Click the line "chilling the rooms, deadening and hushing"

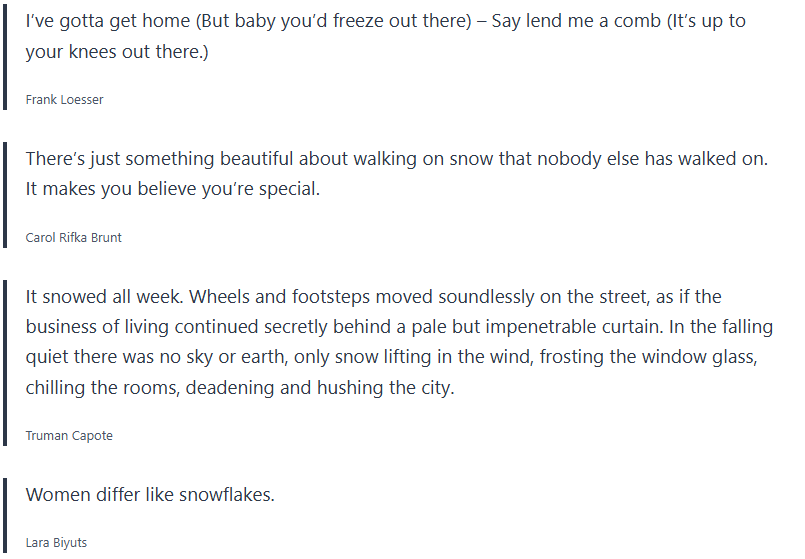click(239, 387)
